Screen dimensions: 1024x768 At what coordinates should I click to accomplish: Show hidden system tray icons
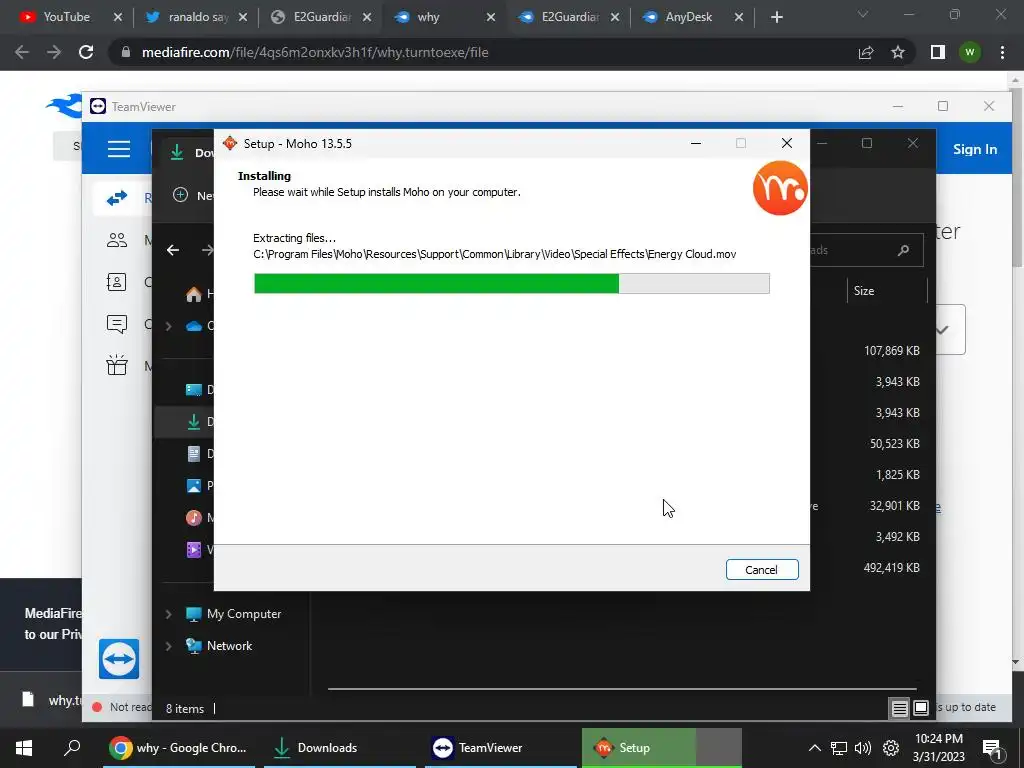pyautogui.click(x=814, y=748)
